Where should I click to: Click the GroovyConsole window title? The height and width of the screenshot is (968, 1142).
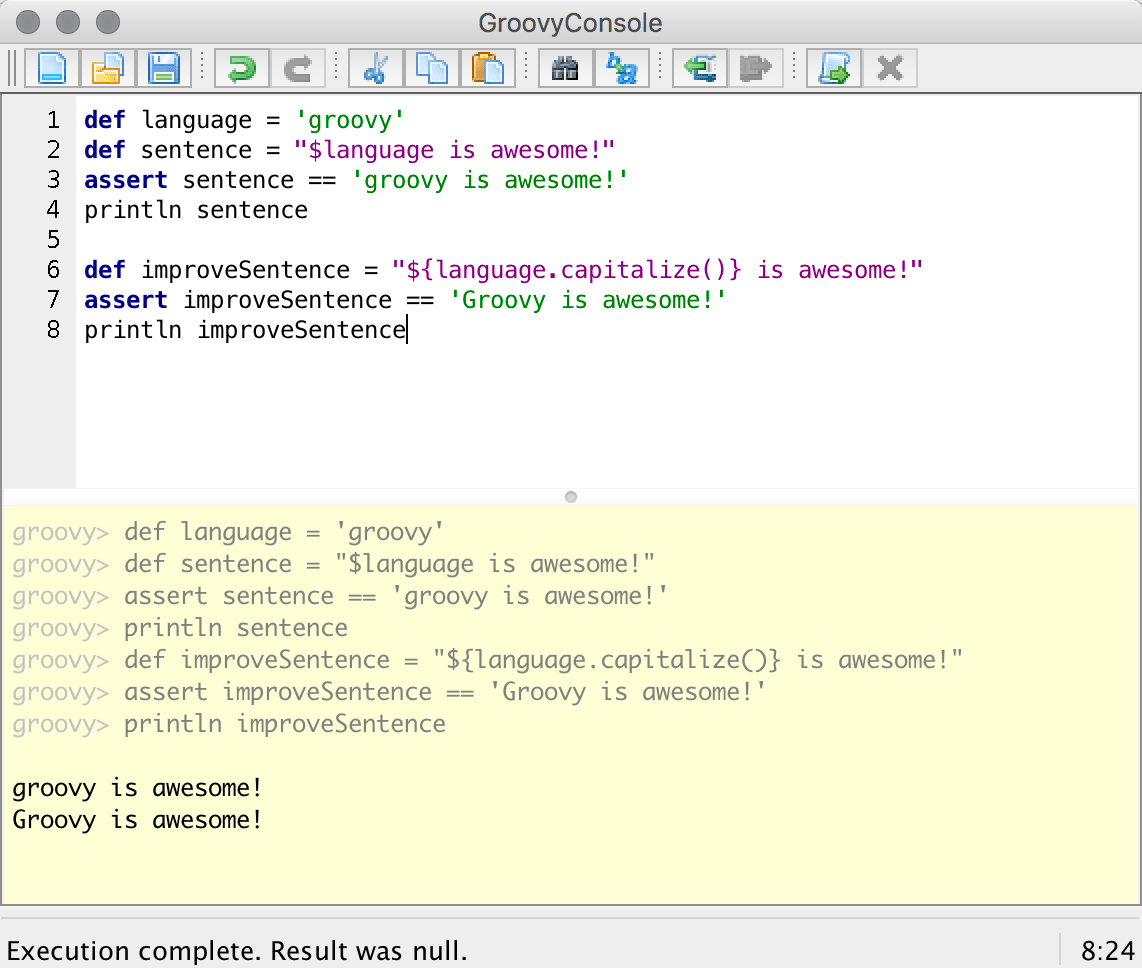click(570, 23)
